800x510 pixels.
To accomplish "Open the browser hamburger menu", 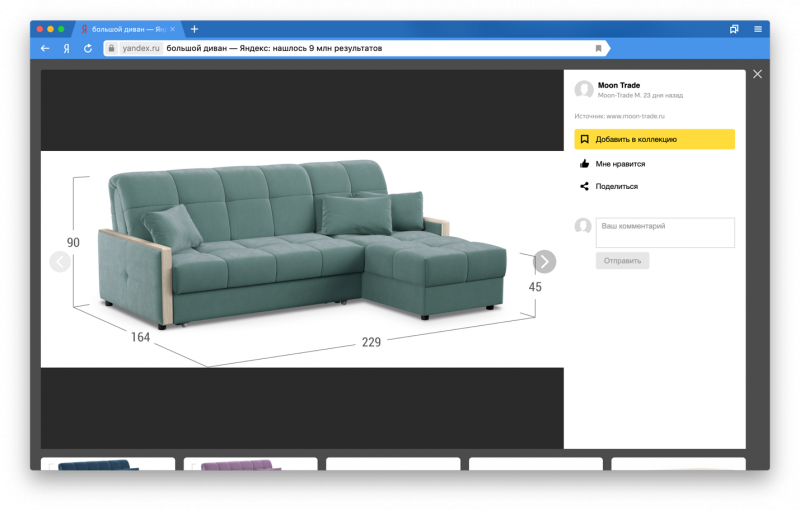I will click(757, 29).
